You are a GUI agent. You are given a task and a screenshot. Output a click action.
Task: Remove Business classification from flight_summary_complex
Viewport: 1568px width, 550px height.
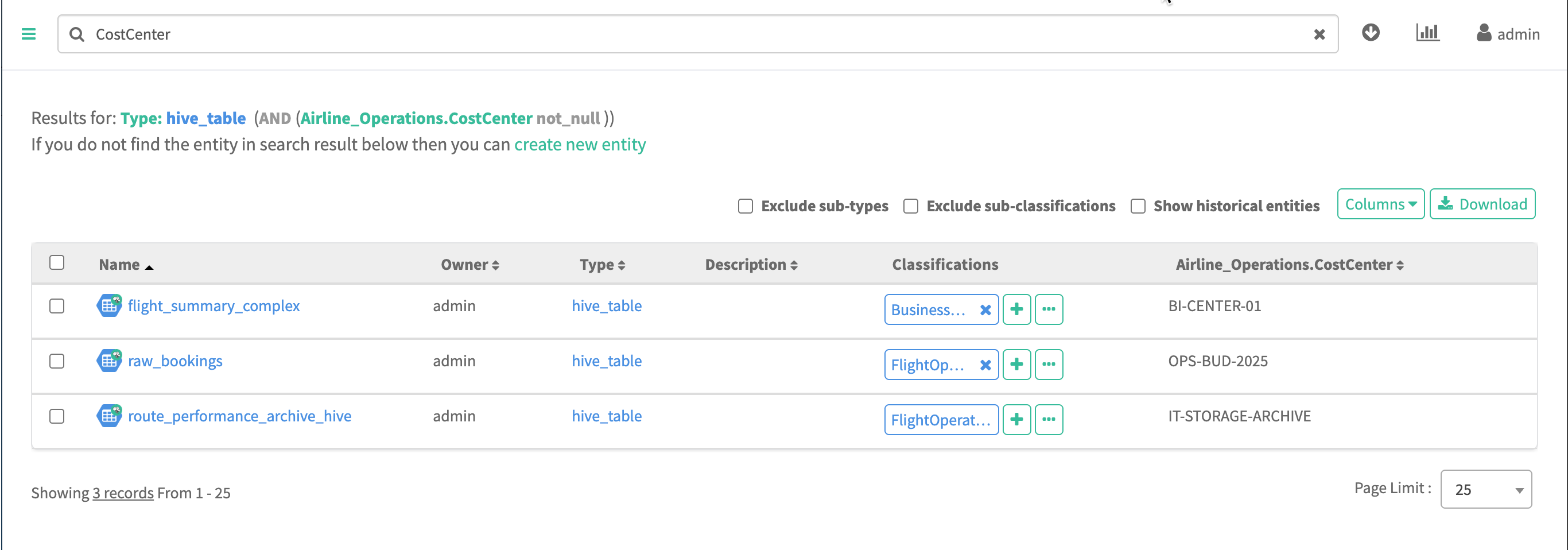(x=985, y=310)
